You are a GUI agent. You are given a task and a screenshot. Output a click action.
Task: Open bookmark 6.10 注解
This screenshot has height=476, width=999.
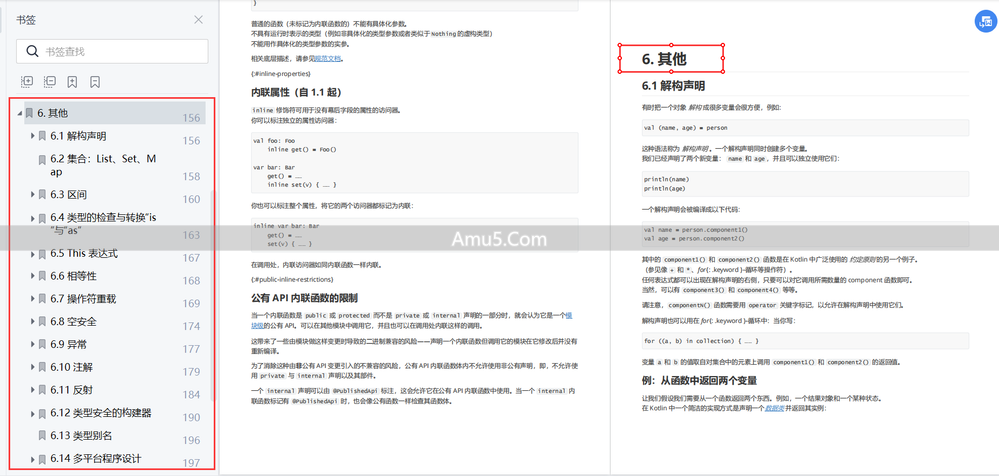[x=71, y=367]
